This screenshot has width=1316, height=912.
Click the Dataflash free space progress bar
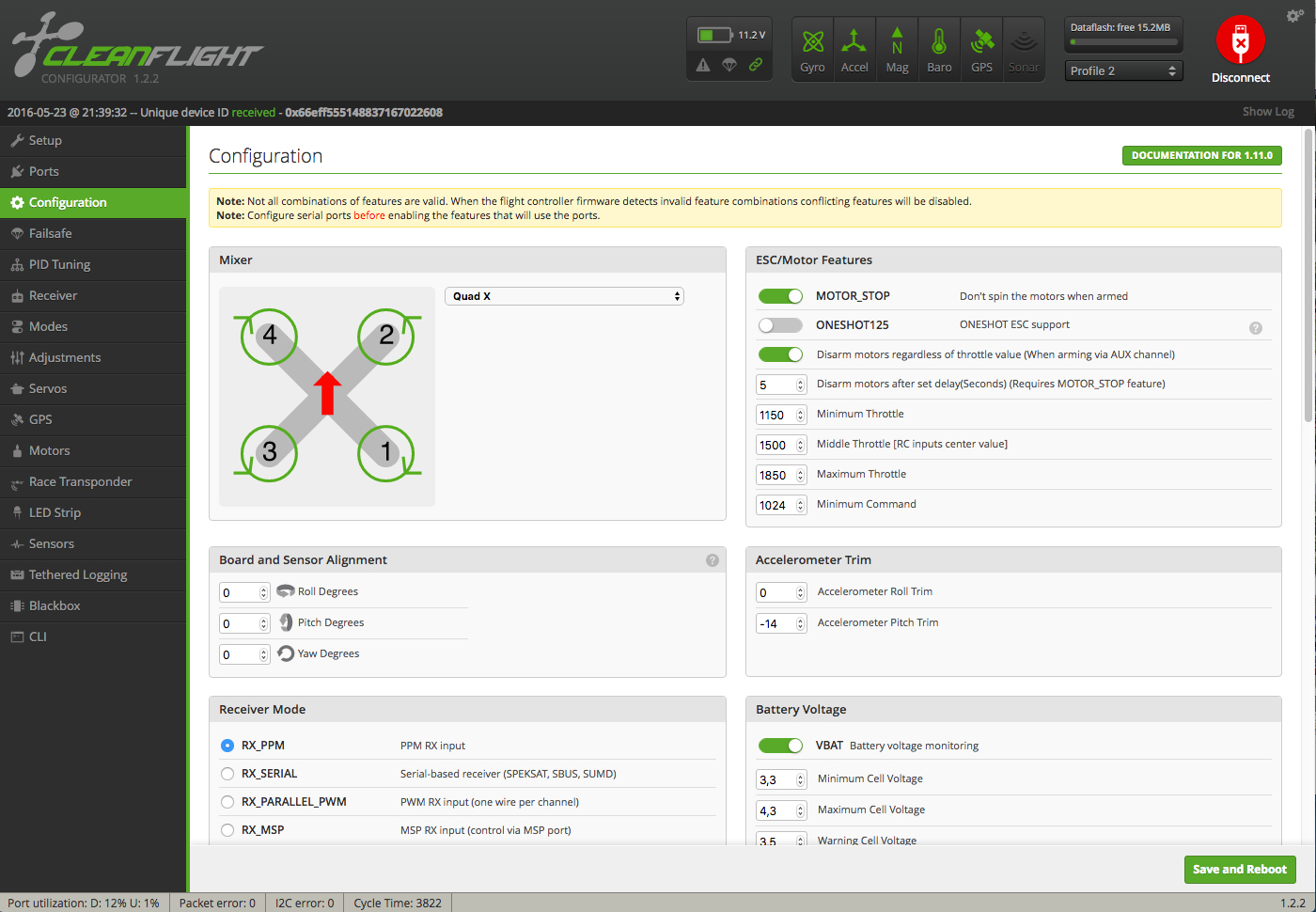click(1123, 42)
